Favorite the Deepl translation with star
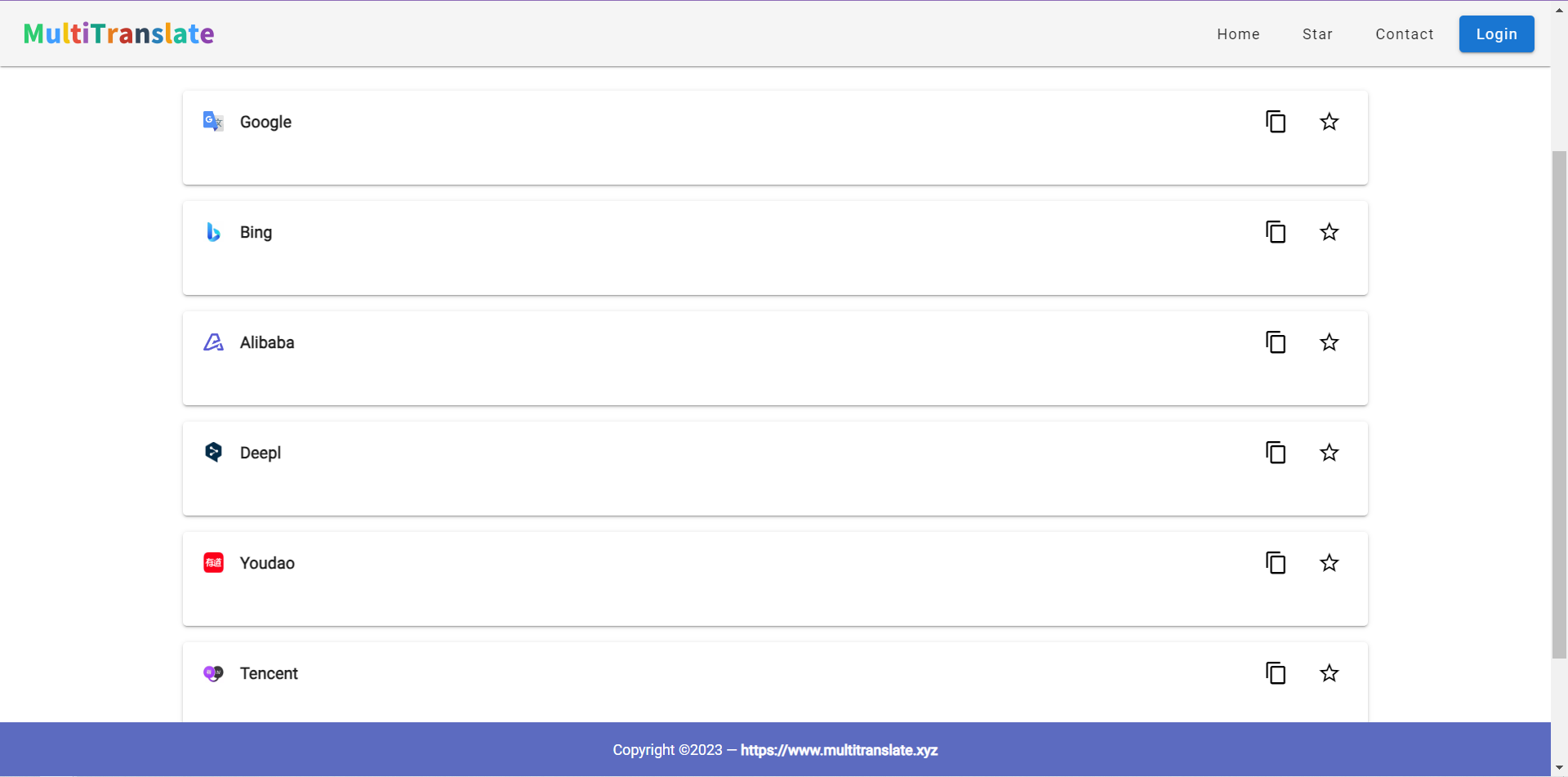Viewport: 1568px width, 777px height. tap(1330, 453)
